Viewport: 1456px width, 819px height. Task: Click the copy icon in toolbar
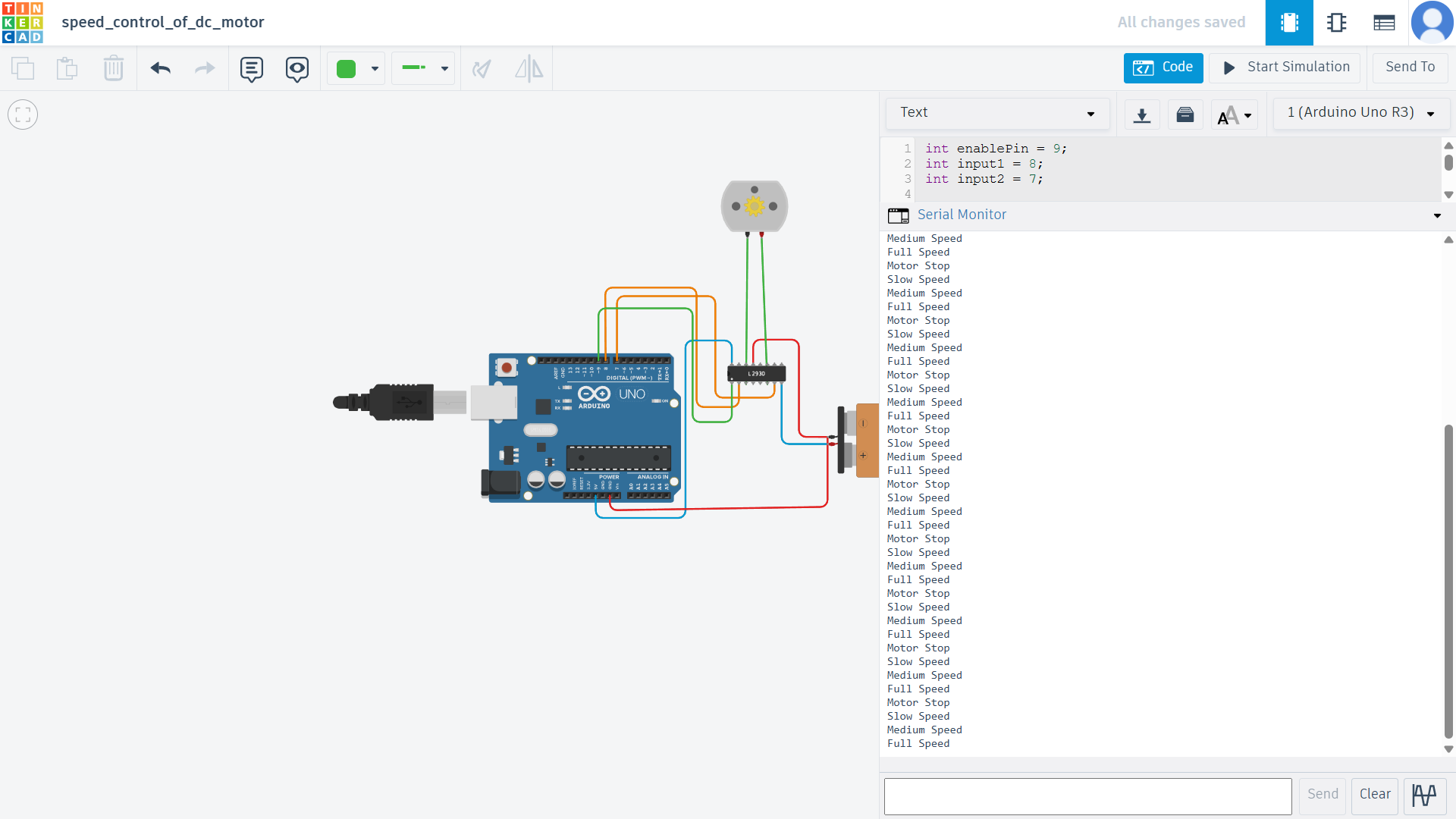(23, 69)
